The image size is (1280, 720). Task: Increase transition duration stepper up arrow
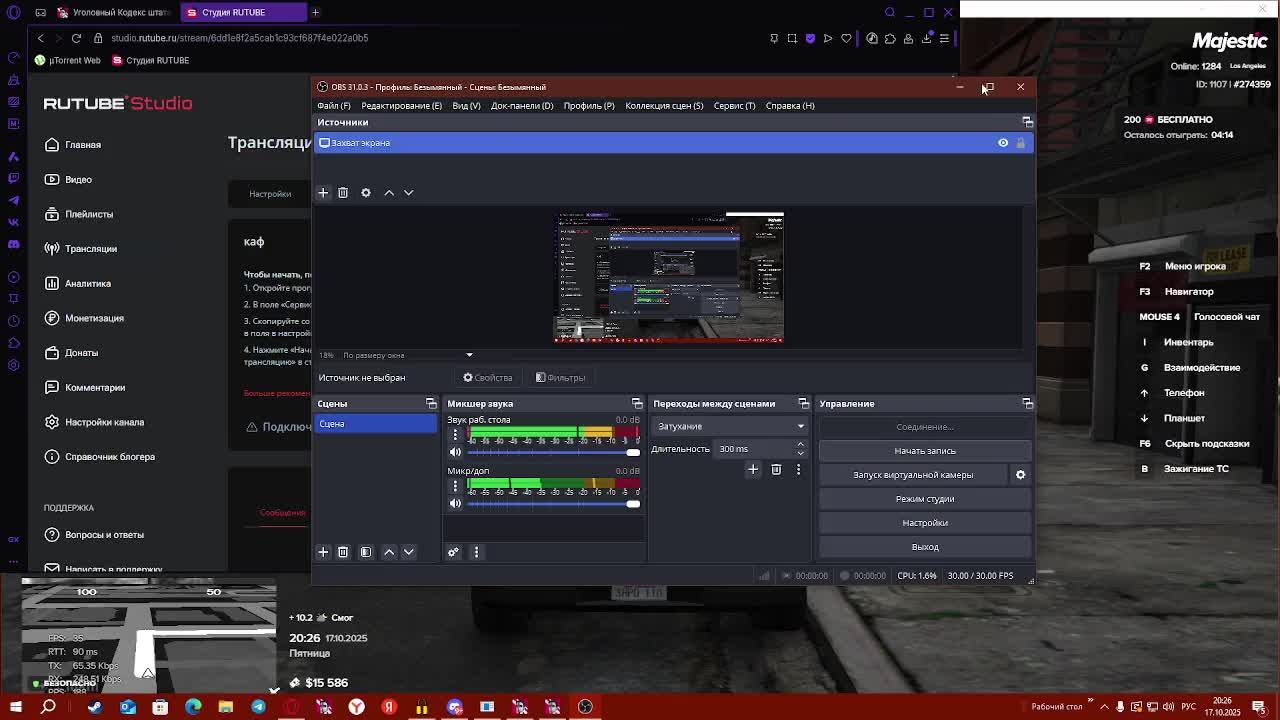(x=800, y=445)
